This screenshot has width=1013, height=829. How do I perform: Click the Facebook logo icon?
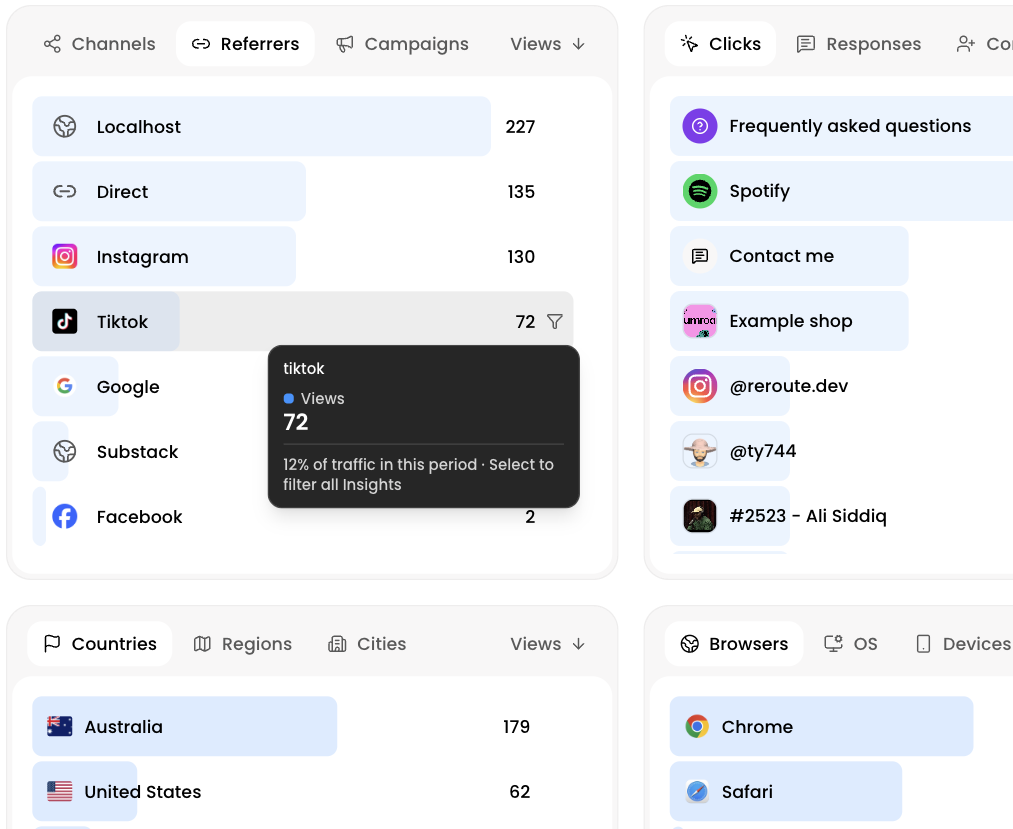click(x=65, y=516)
